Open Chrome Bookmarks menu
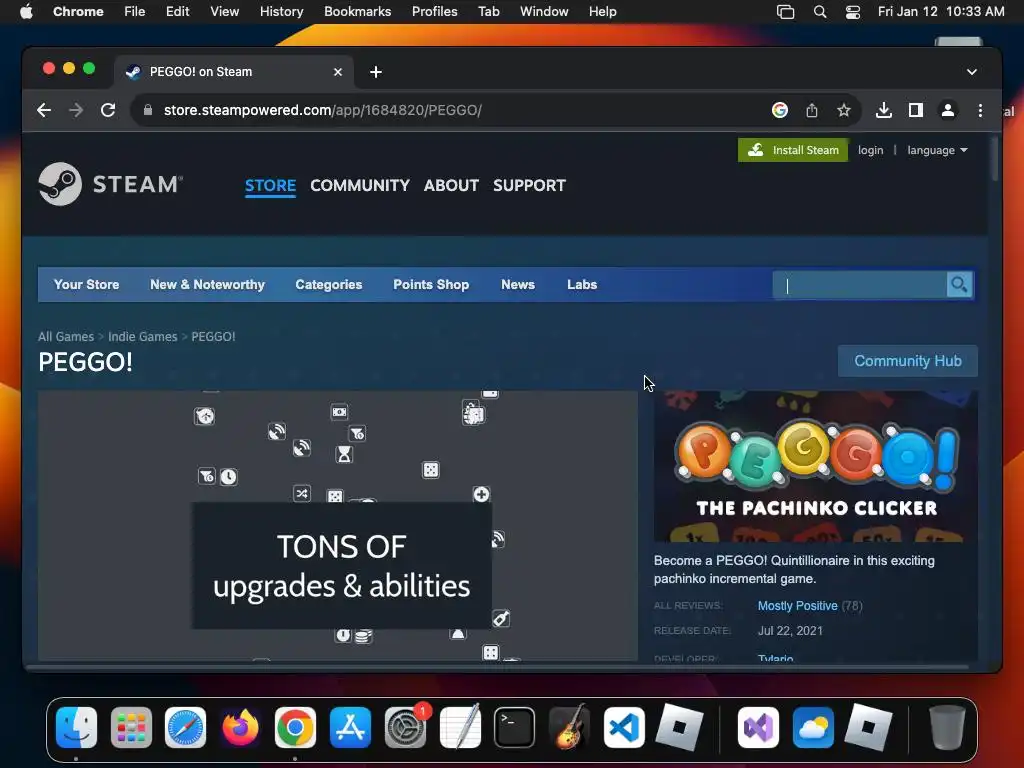1024x768 pixels. [x=357, y=12]
